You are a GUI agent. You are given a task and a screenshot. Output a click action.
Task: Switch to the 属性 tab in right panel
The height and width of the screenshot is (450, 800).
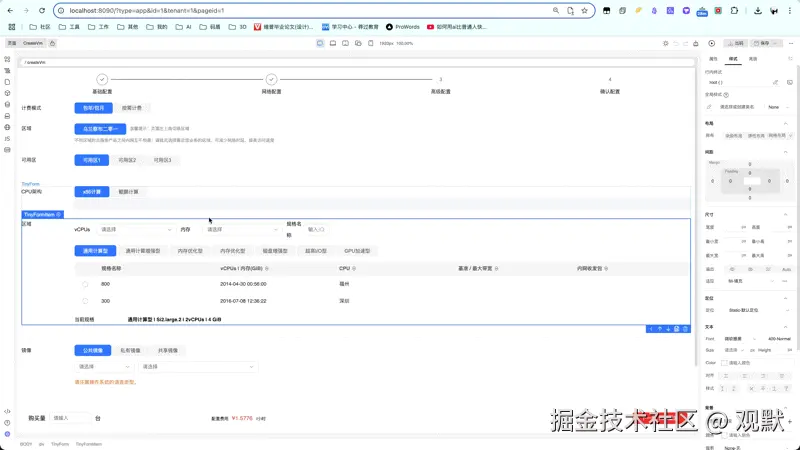[713, 59]
